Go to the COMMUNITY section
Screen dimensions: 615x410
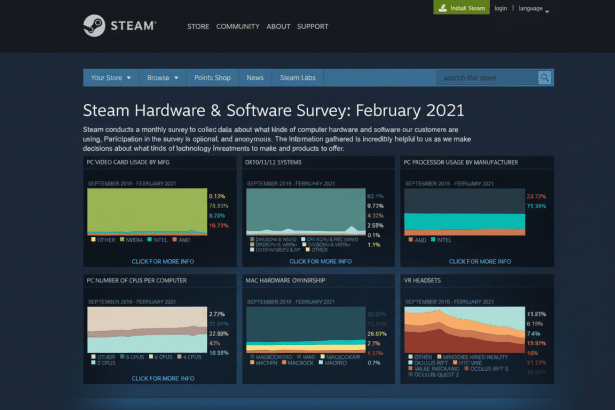click(238, 26)
